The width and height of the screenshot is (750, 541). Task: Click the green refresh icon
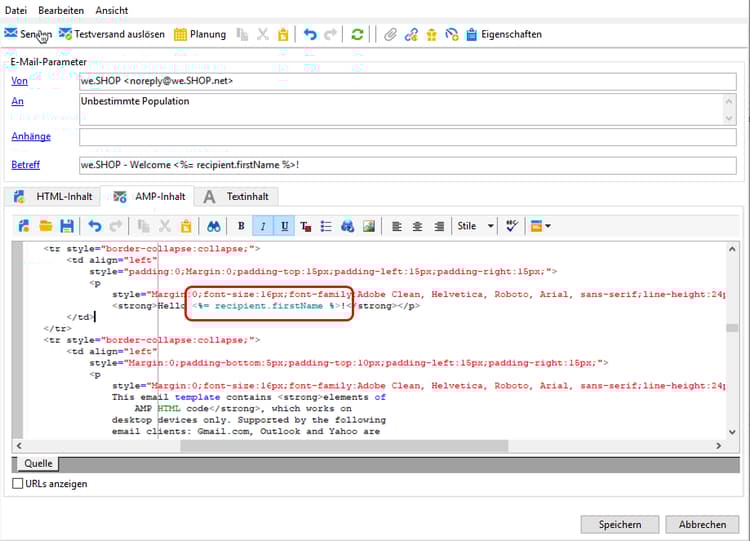click(357, 34)
